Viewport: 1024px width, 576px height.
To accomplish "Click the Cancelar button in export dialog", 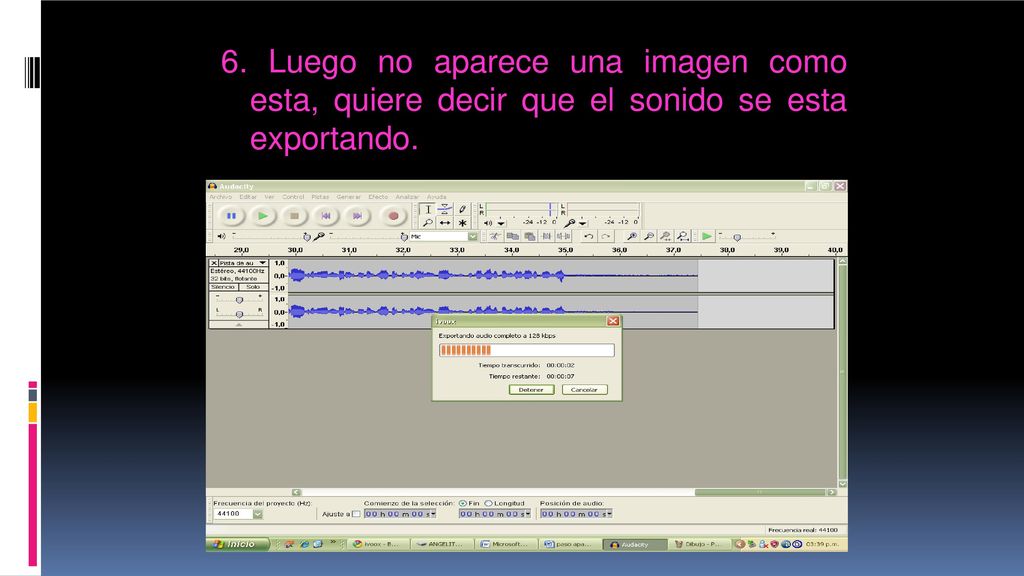I will (x=584, y=390).
